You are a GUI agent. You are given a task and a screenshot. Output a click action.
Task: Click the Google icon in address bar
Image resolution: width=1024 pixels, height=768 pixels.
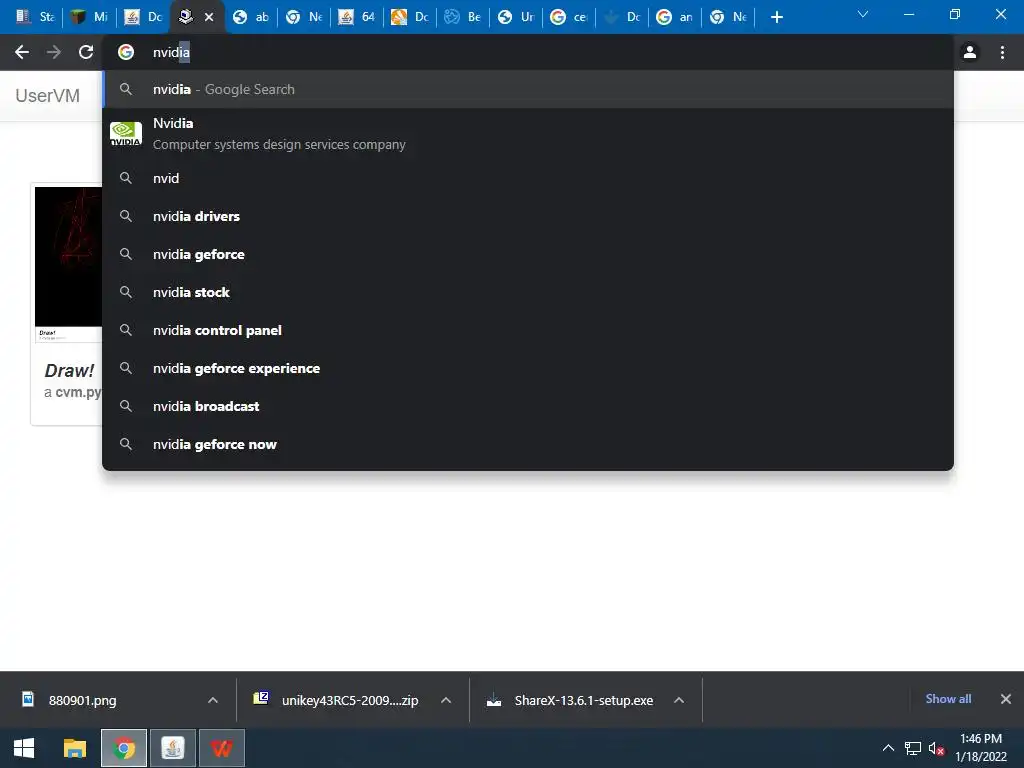point(126,52)
